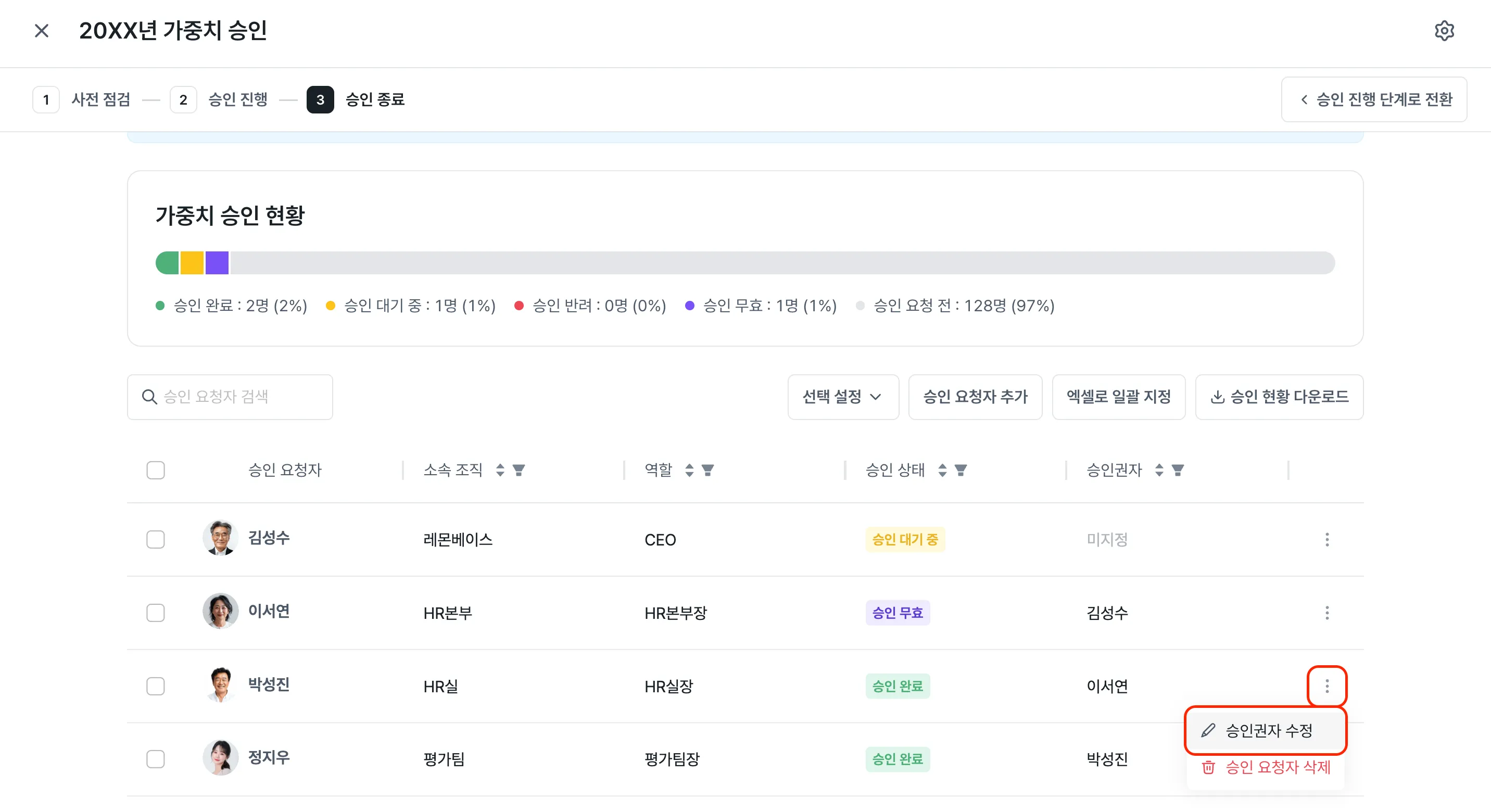The image size is (1491, 812).
Task: Click the 승인 대기 중 status badge for 김성수
Action: tap(905, 539)
